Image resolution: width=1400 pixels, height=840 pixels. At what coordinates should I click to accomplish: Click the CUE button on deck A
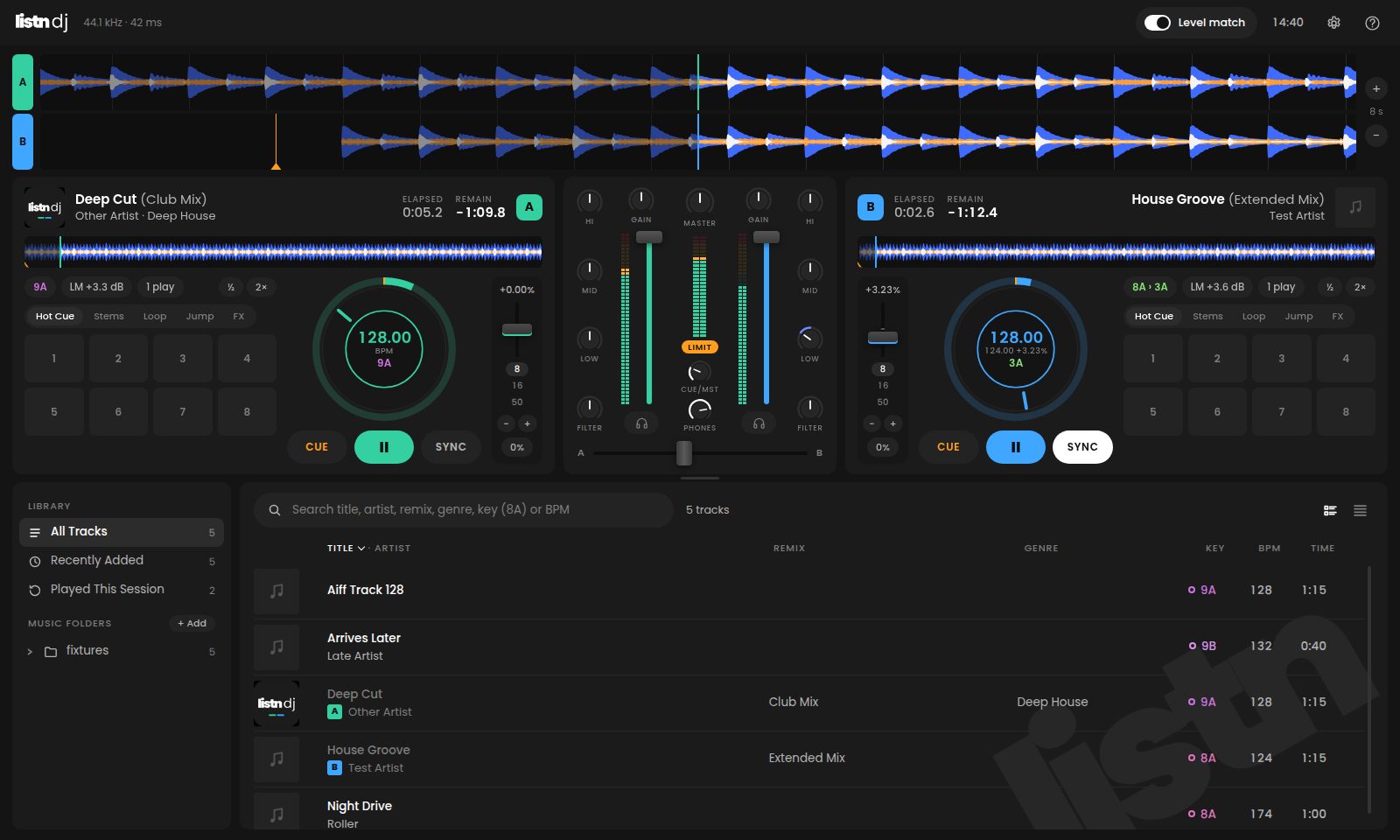317,447
